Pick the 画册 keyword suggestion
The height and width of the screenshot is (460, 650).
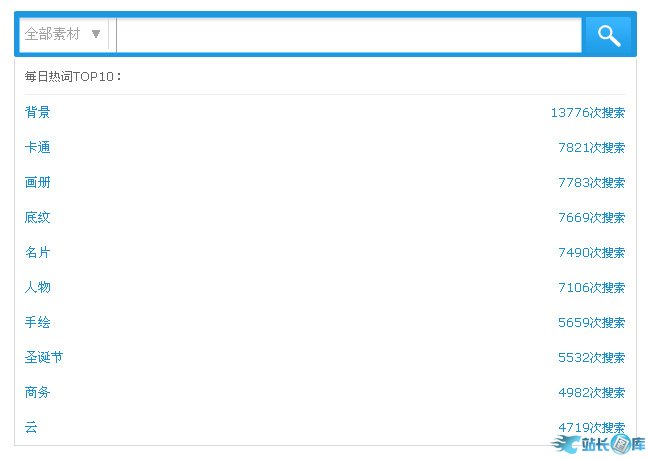point(38,182)
